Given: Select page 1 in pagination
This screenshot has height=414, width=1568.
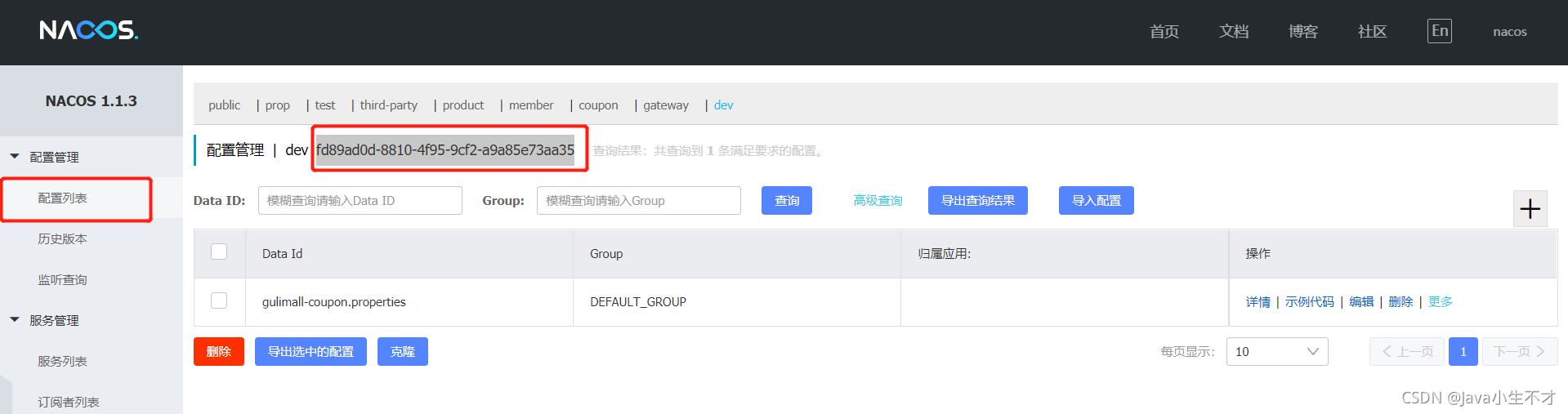Looking at the screenshot, I should (1463, 351).
